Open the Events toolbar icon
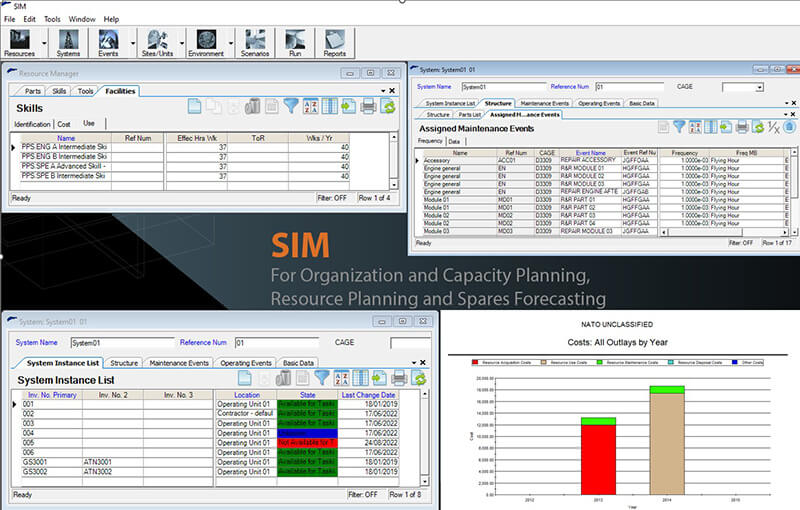The height and width of the screenshot is (510, 800). tap(108, 43)
